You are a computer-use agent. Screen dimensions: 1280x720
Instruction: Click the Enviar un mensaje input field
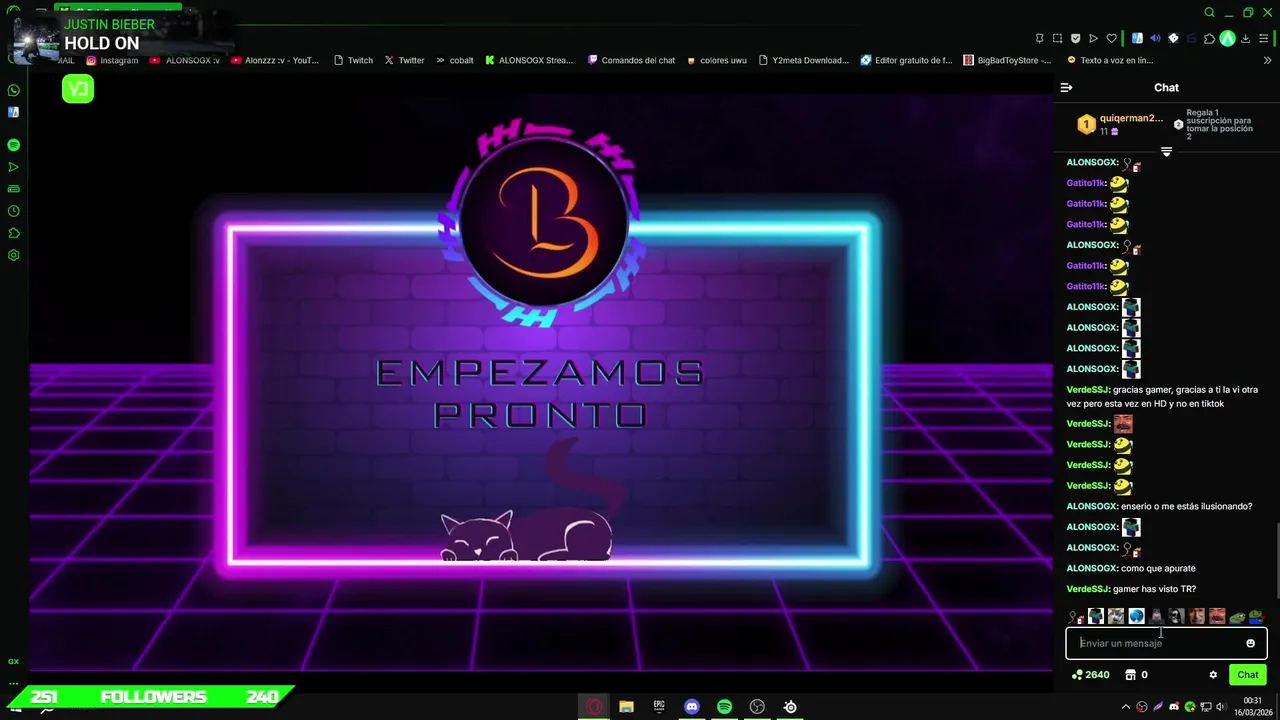point(1166,643)
